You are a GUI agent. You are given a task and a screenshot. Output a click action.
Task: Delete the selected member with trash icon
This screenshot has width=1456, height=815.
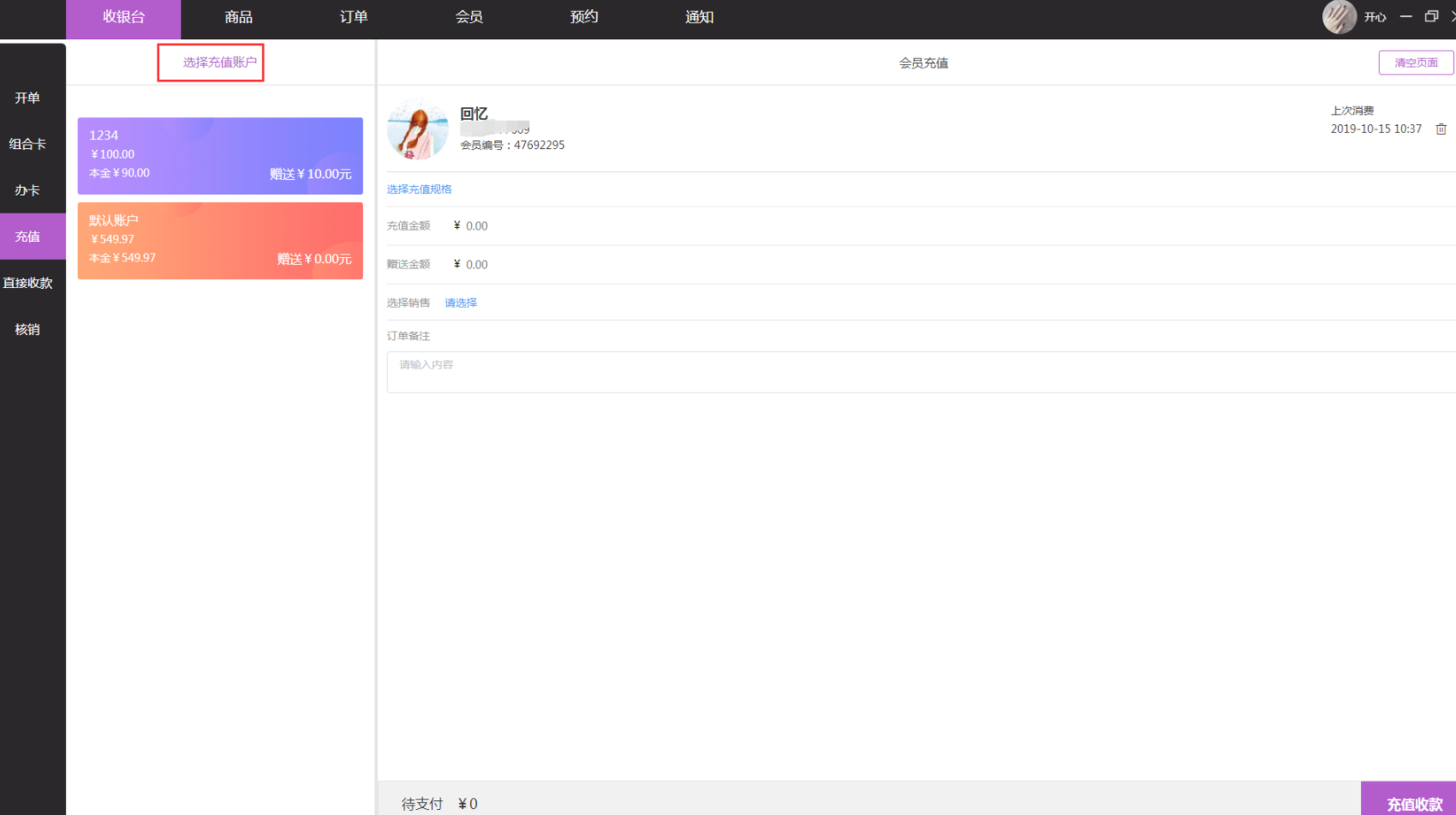point(1441,129)
